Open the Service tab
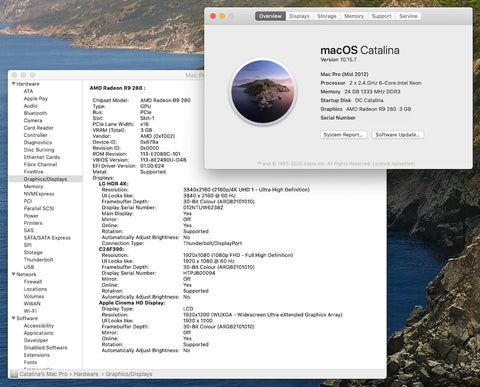This screenshot has width=480, height=387. tap(408, 16)
